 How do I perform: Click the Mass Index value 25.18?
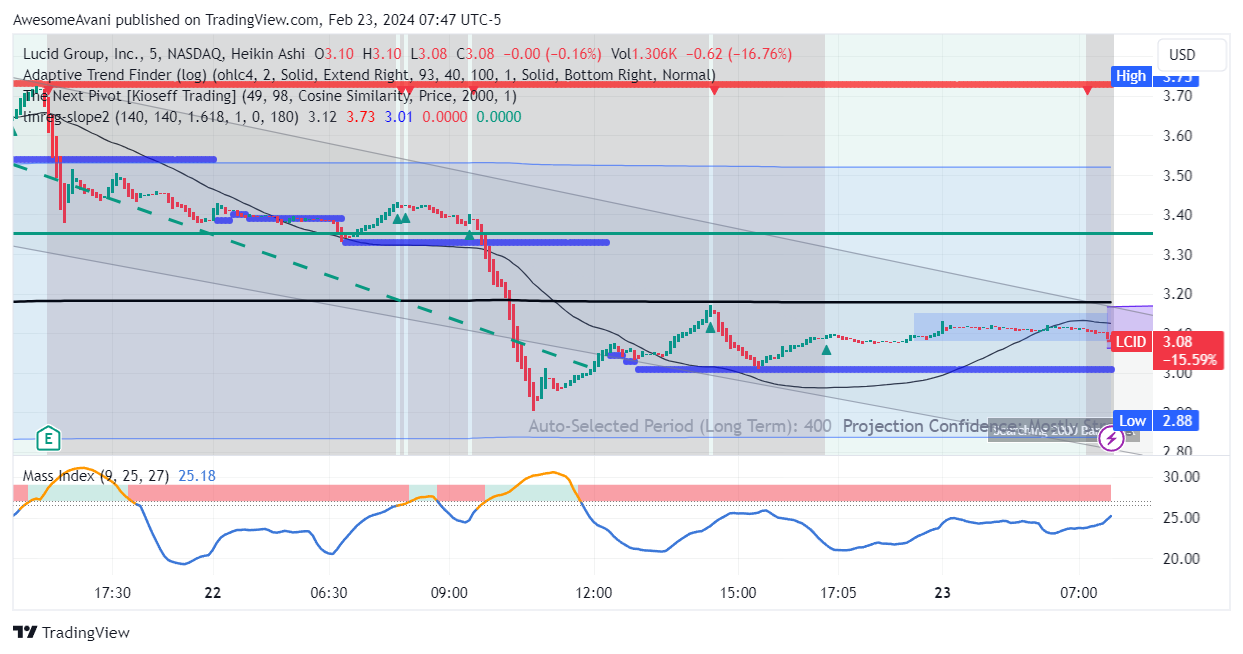point(195,477)
